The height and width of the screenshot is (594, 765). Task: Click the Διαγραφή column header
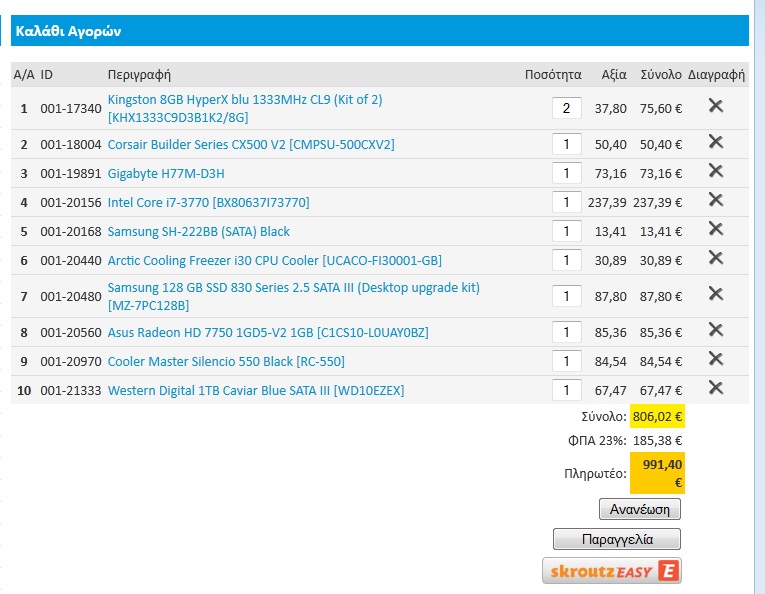pyautogui.click(x=716, y=75)
